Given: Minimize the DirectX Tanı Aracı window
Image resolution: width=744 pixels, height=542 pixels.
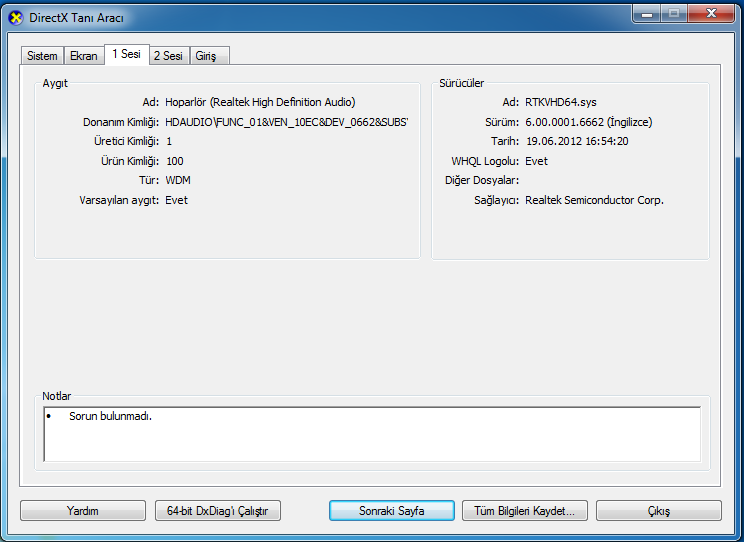Looking at the screenshot, I should (646, 13).
